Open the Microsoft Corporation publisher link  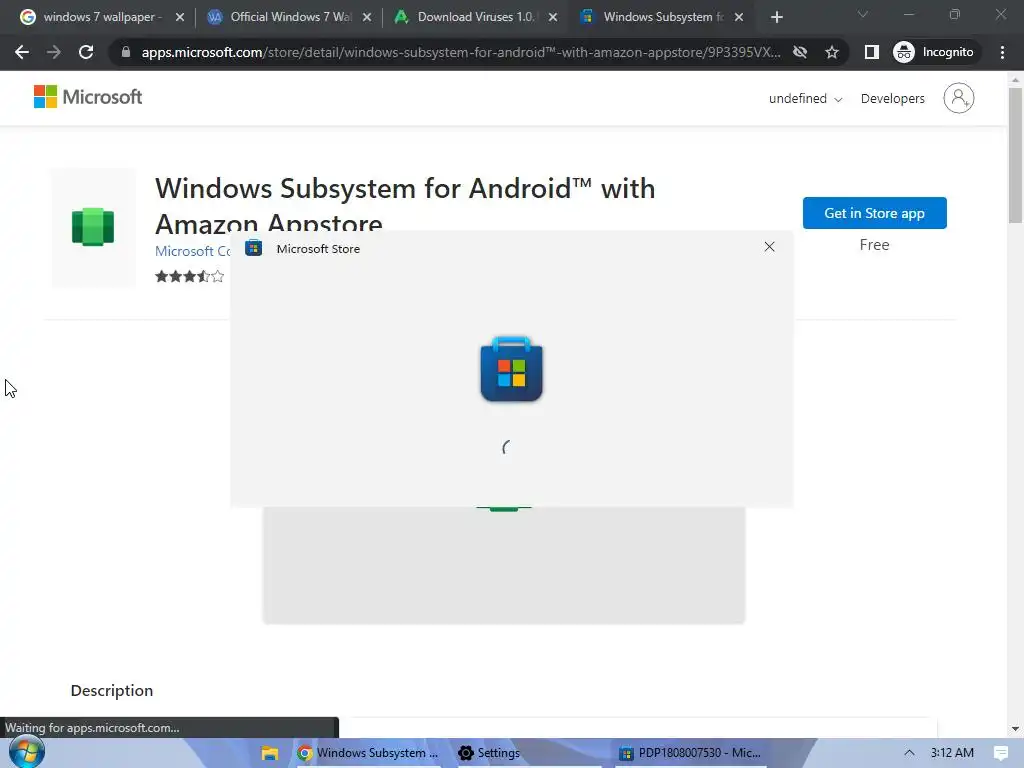(x=193, y=251)
